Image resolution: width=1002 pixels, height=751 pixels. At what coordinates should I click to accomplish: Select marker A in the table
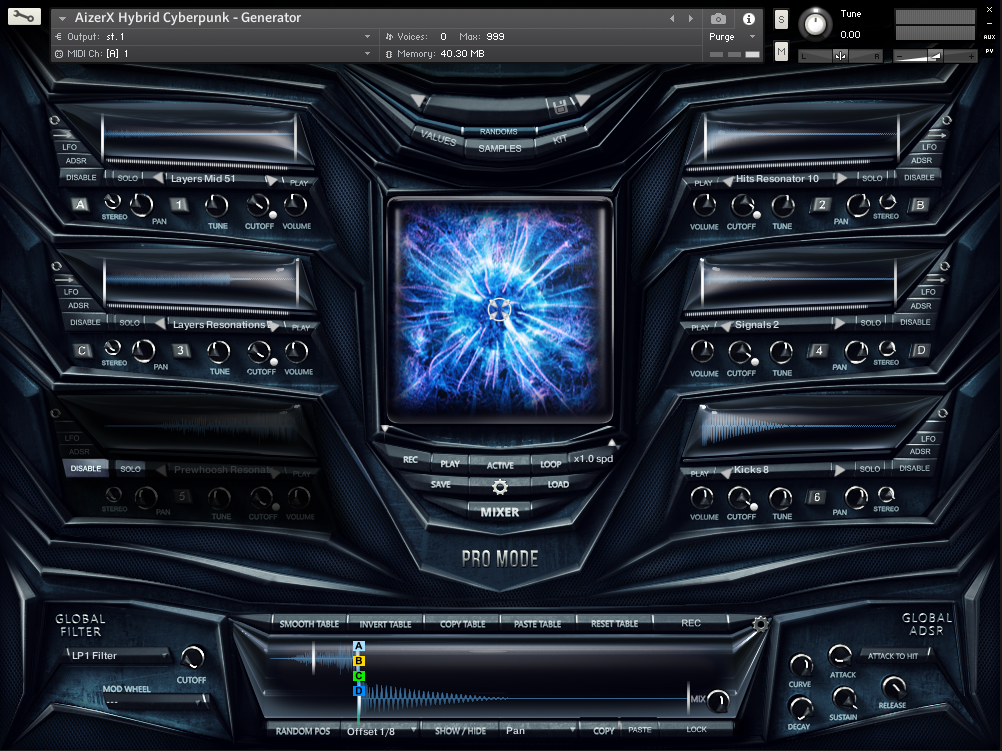pos(358,646)
